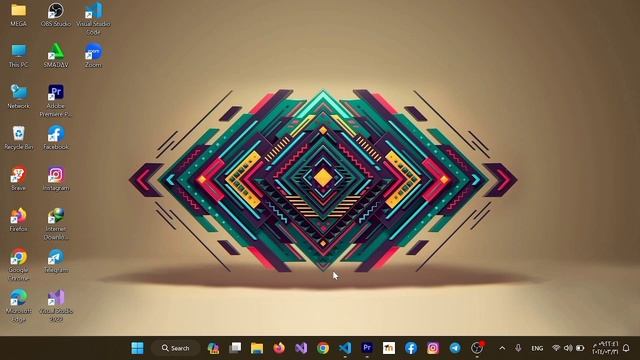640x360 pixels.
Task: Click the taskbar Search box
Action: pyautogui.click(x=176, y=348)
